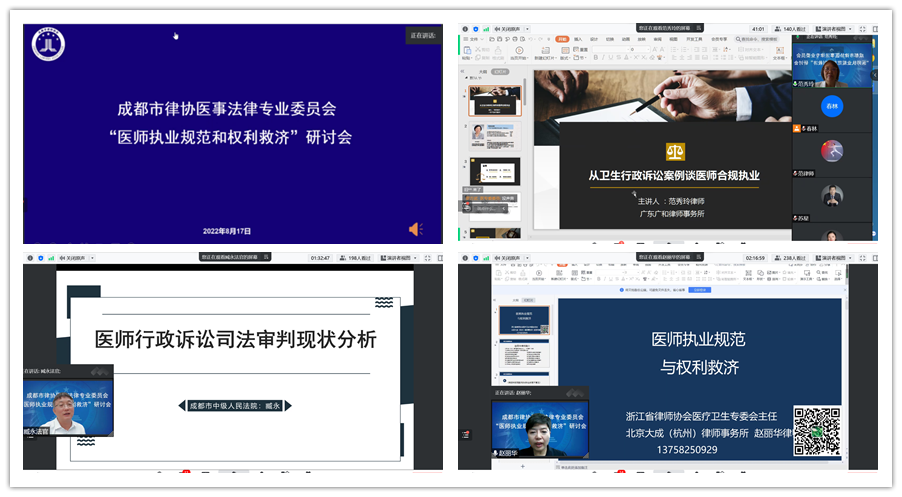The image size is (902, 497).
Task: Click 春林 participant avatar
Action: point(832,106)
